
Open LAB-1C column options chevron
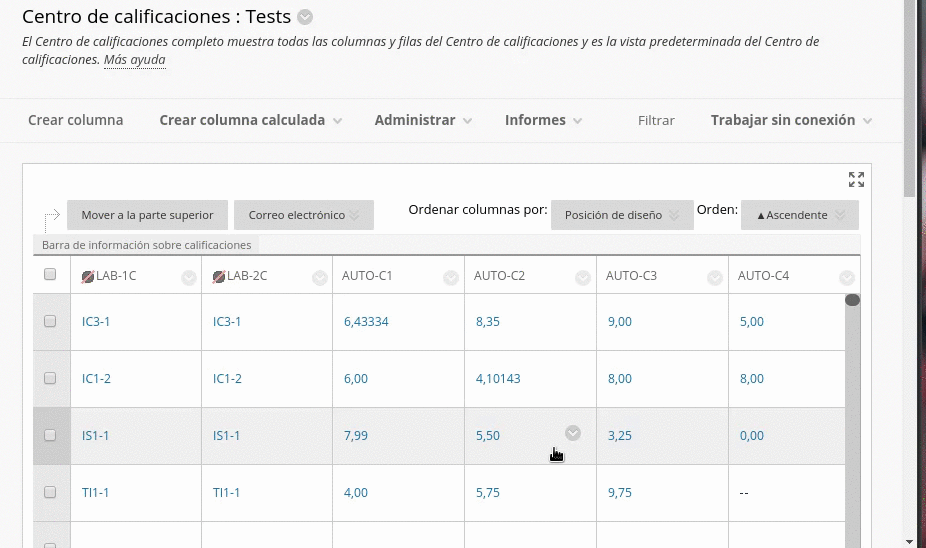(x=188, y=278)
